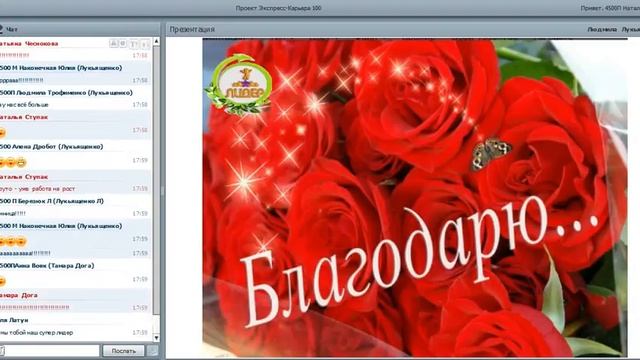The height and width of the screenshot is (360, 640).
Task: Click the three smileys under Алена Дробот
Action: tap(13, 162)
